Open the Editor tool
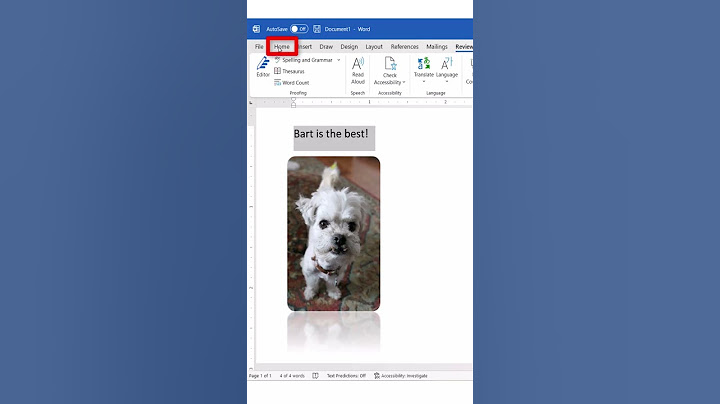Viewport: 720px width, 404px height. click(263, 67)
